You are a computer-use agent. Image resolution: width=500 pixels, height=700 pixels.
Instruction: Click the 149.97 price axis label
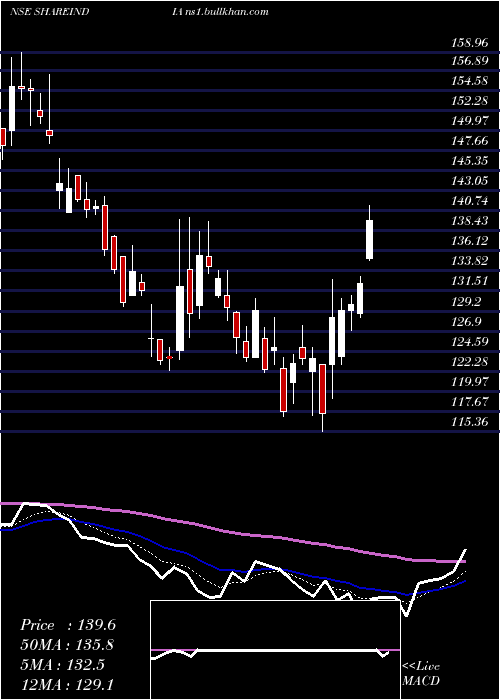(470, 121)
